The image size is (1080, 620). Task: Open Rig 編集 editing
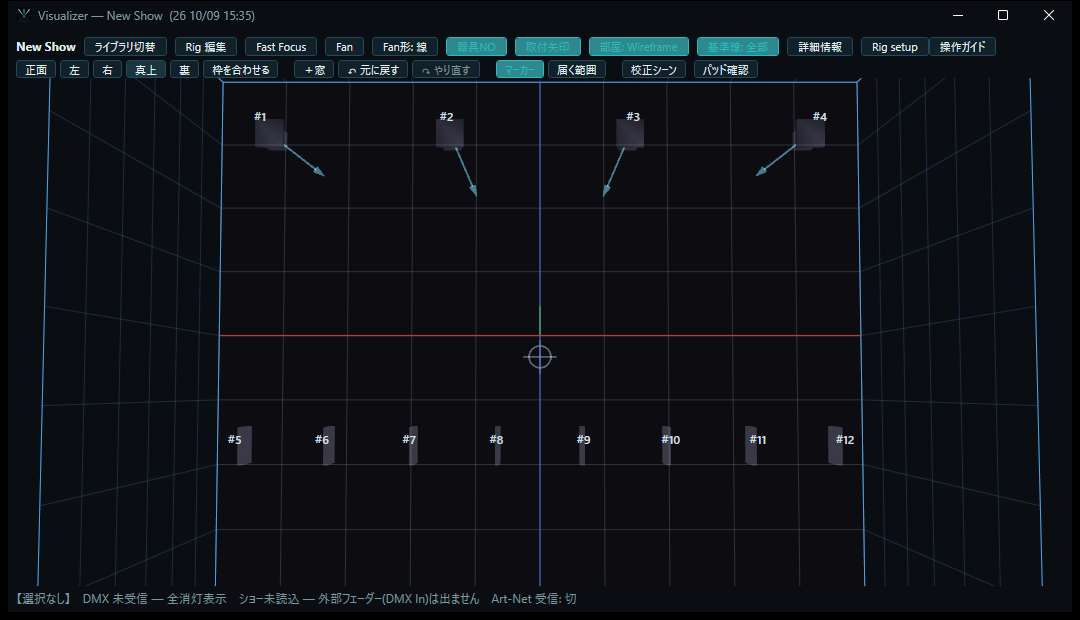coord(206,47)
